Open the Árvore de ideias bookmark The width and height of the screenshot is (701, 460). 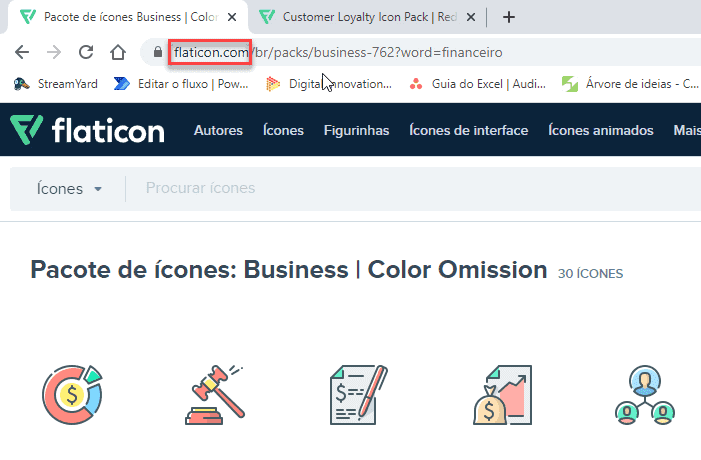(630, 84)
